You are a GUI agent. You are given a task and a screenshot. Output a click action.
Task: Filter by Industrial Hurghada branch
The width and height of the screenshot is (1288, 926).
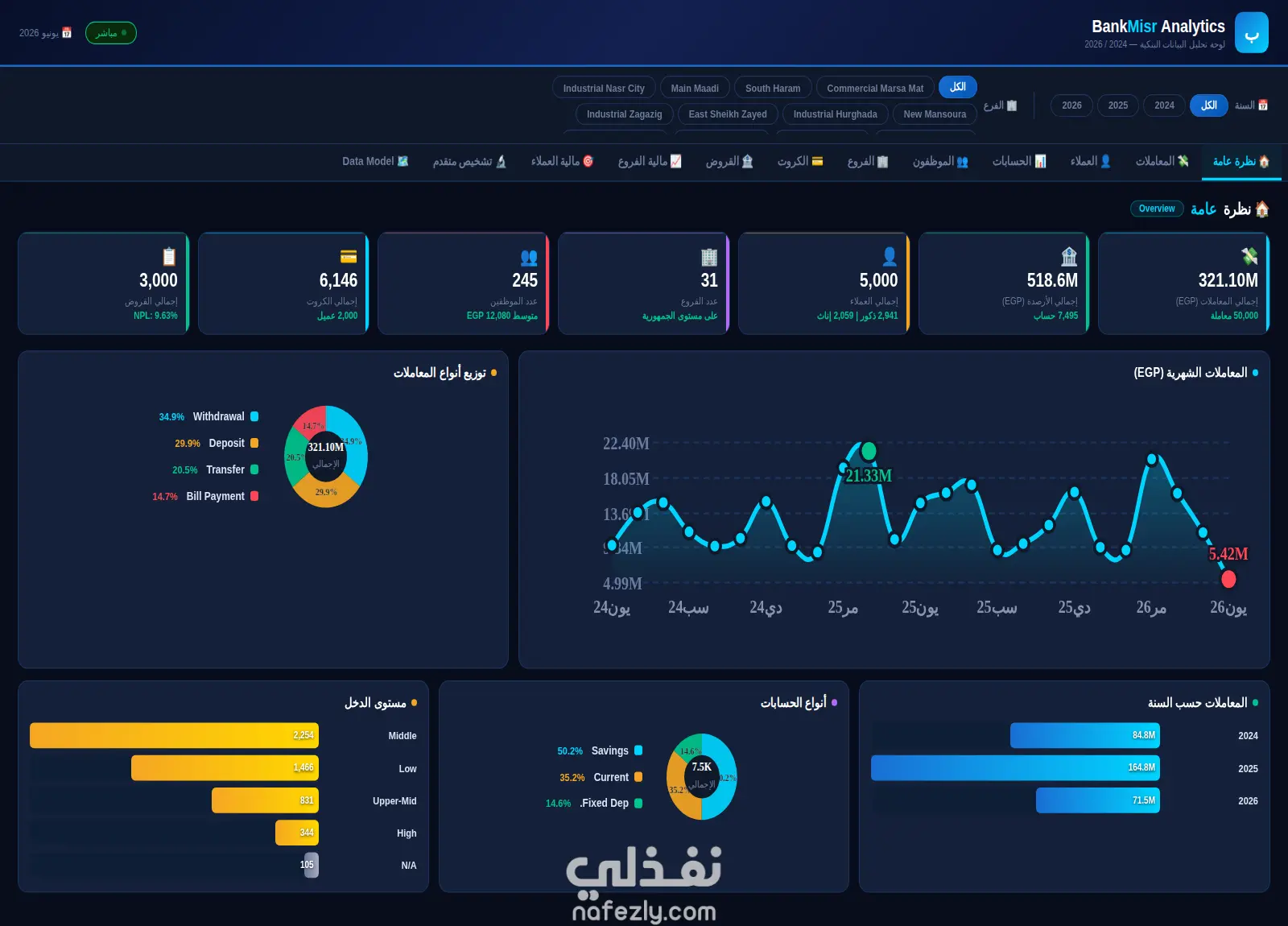point(835,114)
